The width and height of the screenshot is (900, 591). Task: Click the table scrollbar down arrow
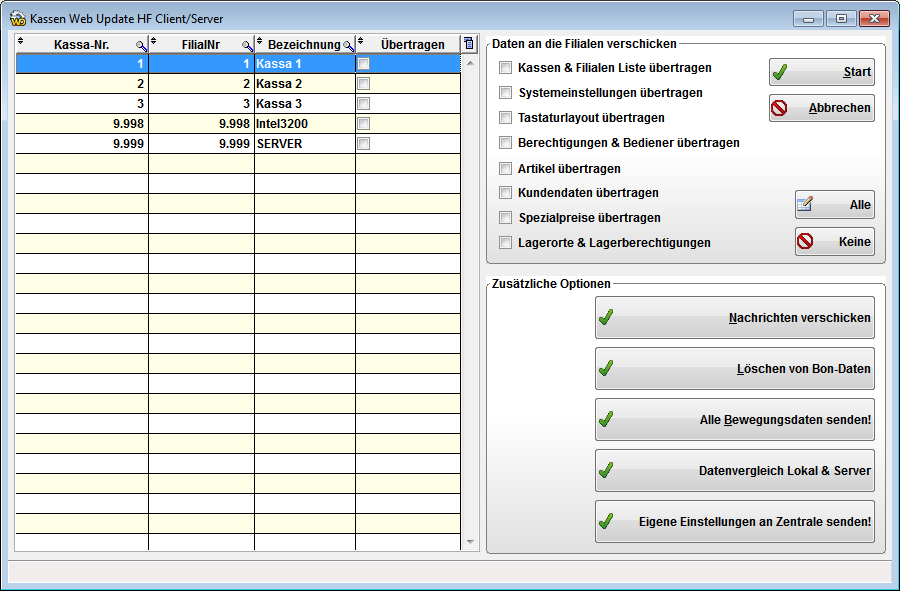470,542
